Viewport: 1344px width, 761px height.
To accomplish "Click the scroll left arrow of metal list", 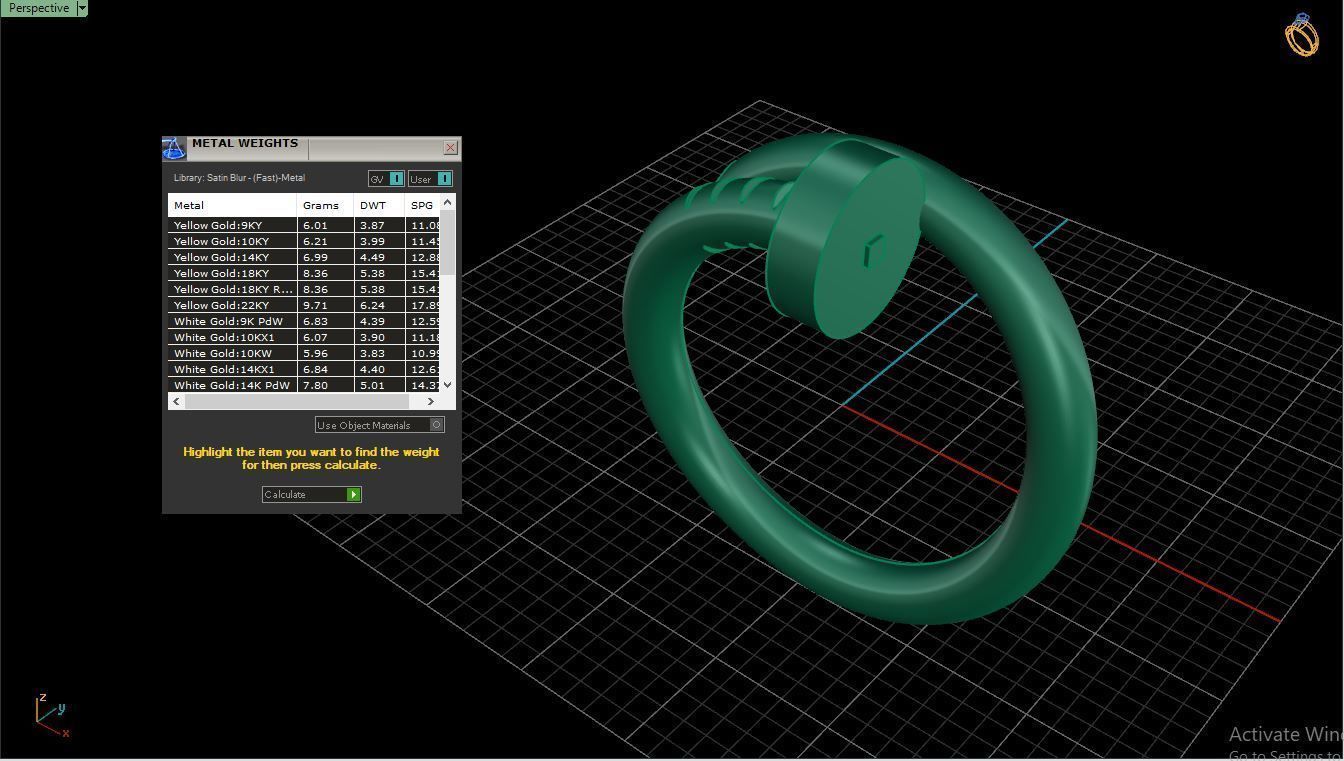I will click(x=176, y=401).
